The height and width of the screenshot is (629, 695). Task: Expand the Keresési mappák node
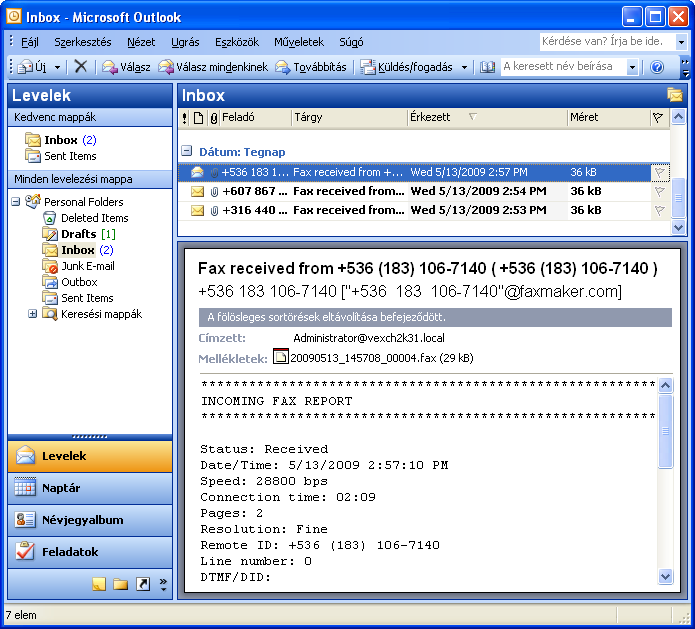pos(32,314)
